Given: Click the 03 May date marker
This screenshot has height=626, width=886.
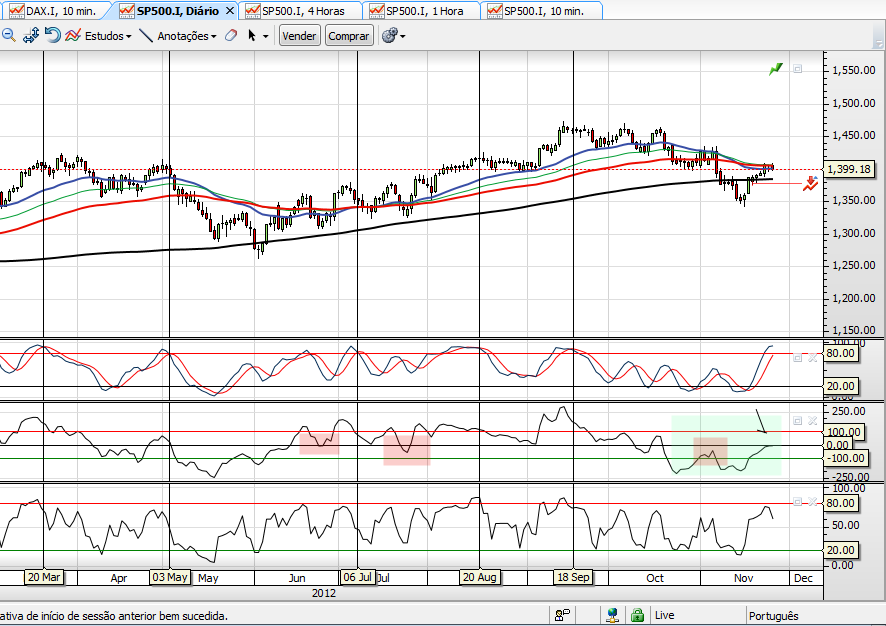Looking at the screenshot, I should [x=170, y=577].
